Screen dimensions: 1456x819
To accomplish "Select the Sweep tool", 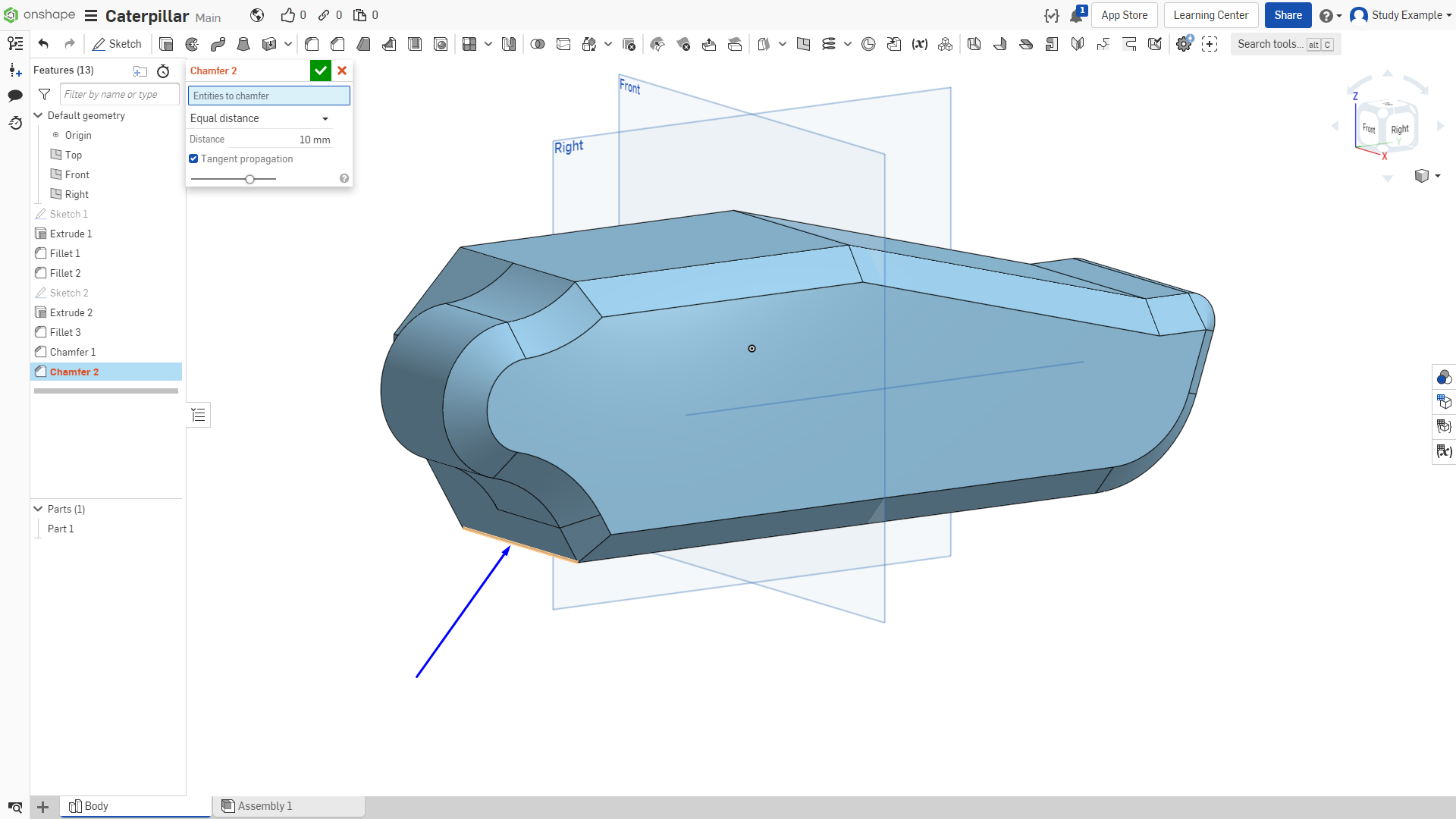I will (218, 44).
